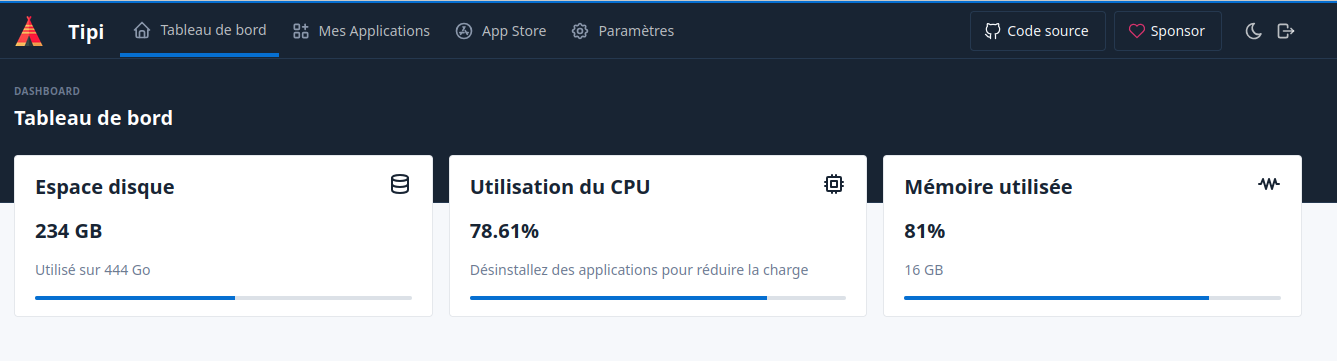Click the Sponsor button

[x=1167, y=31]
